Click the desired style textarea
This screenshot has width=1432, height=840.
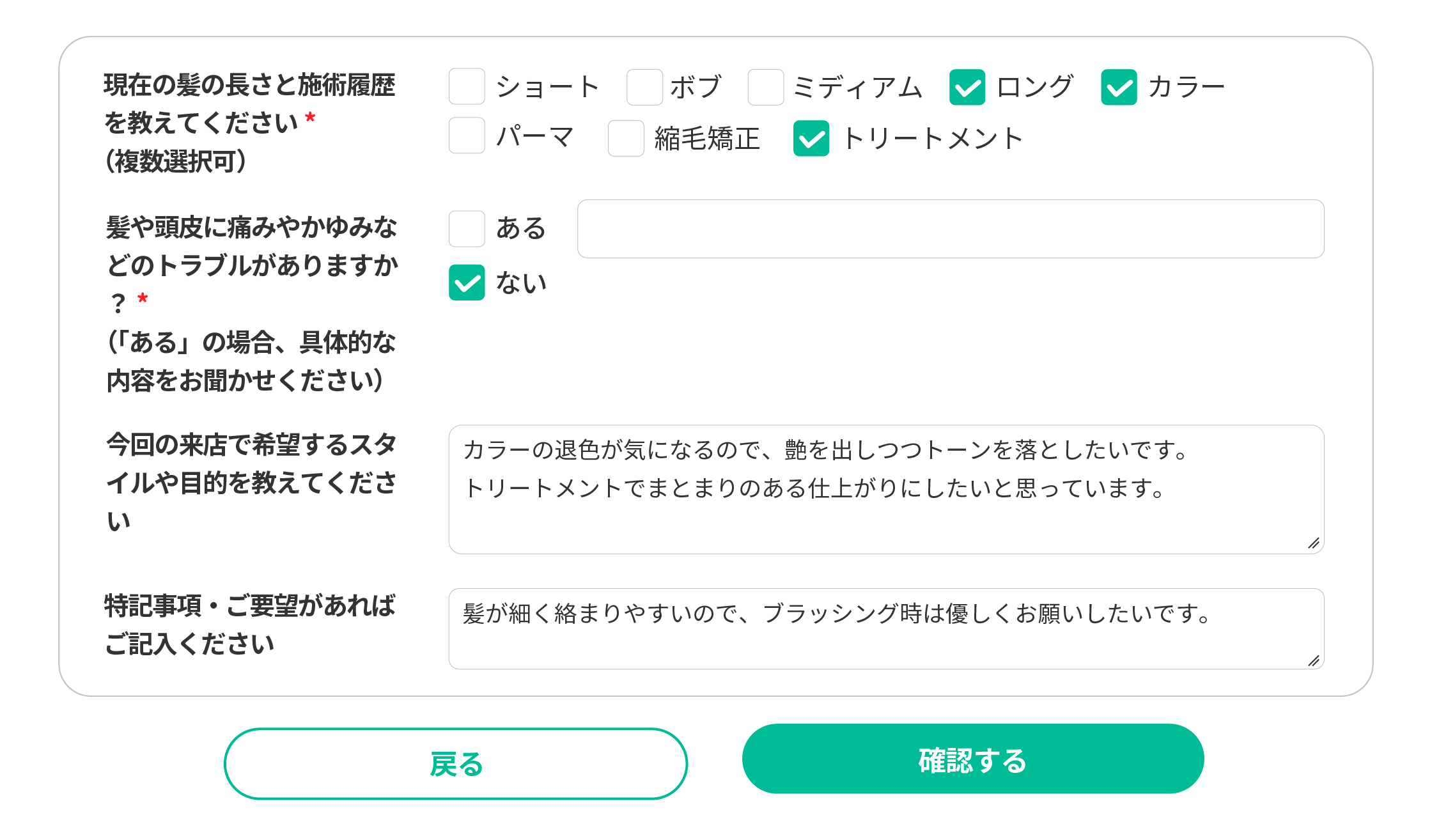[886, 489]
